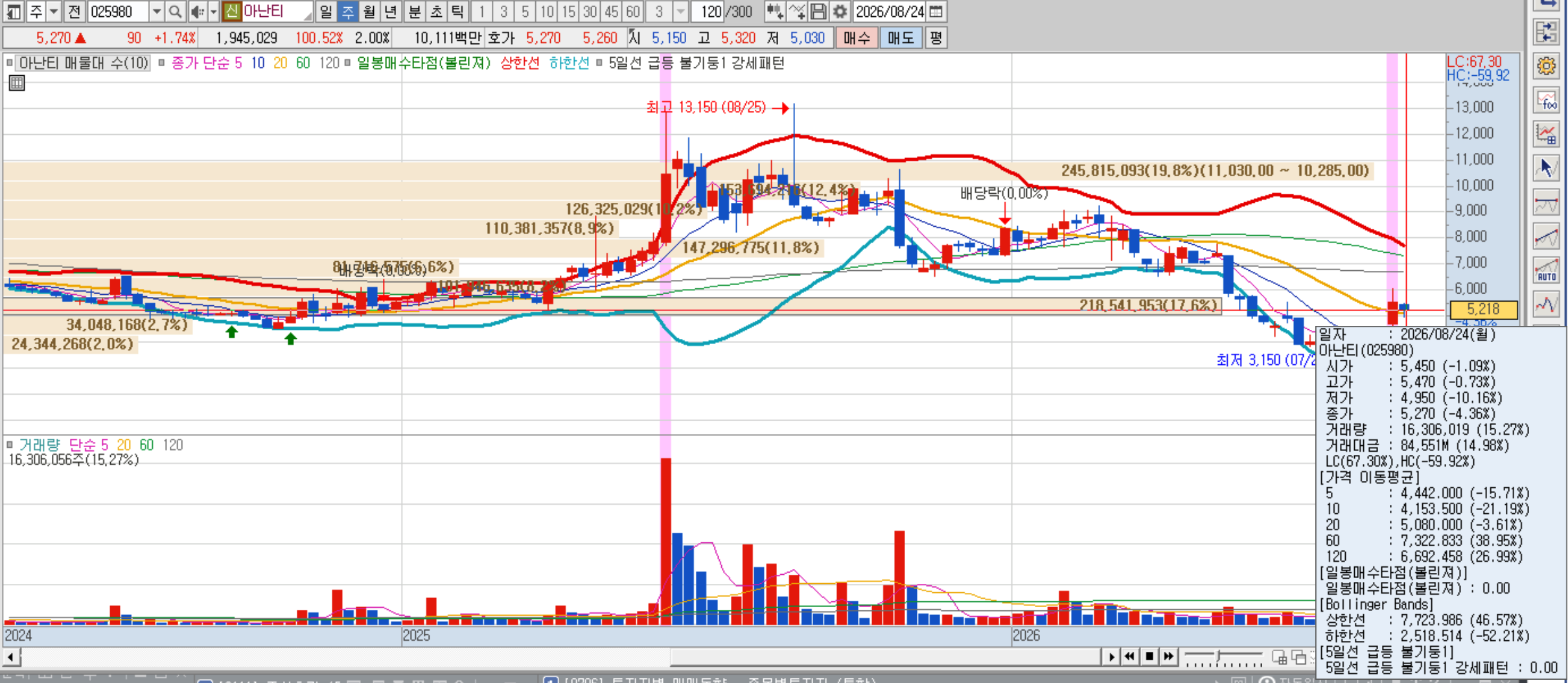Select the AUTO trend line tool
Viewport: 1568px width, 683px height.
tap(1547, 270)
